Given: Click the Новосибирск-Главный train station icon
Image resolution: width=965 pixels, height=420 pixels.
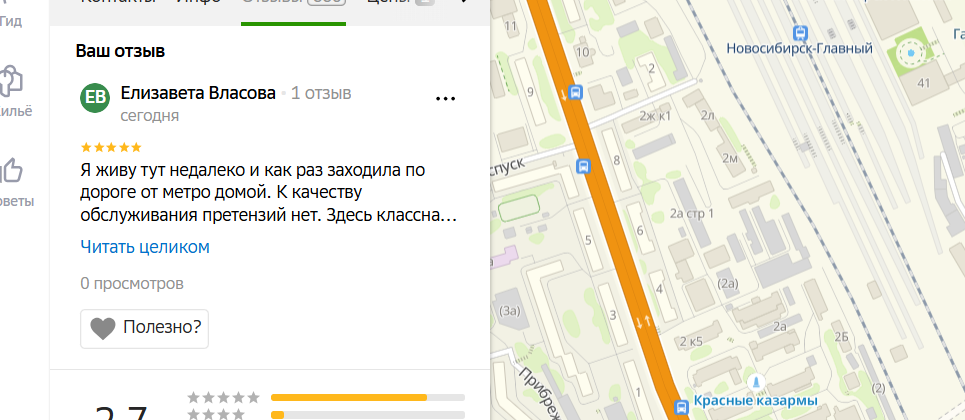Looking at the screenshot, I should point(800,33).
